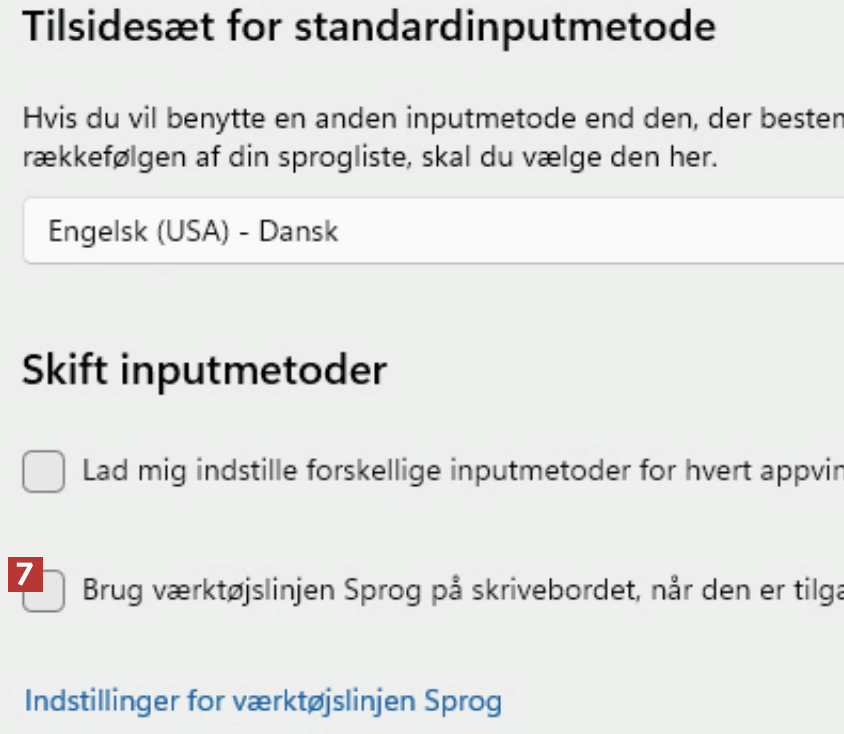Click the word "Sprog" in the bottom link
Image resolution: width=844 pixels, height=734 pixels.
[462, 700]
